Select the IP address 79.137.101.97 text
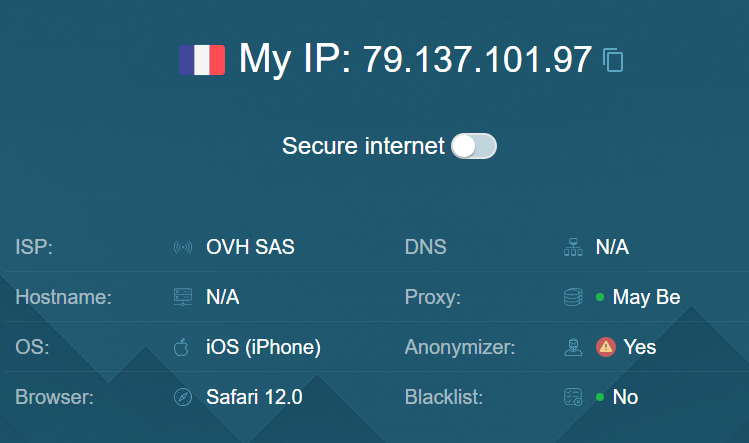Viewport: 749px width, 443px height. tap(477, 60)
